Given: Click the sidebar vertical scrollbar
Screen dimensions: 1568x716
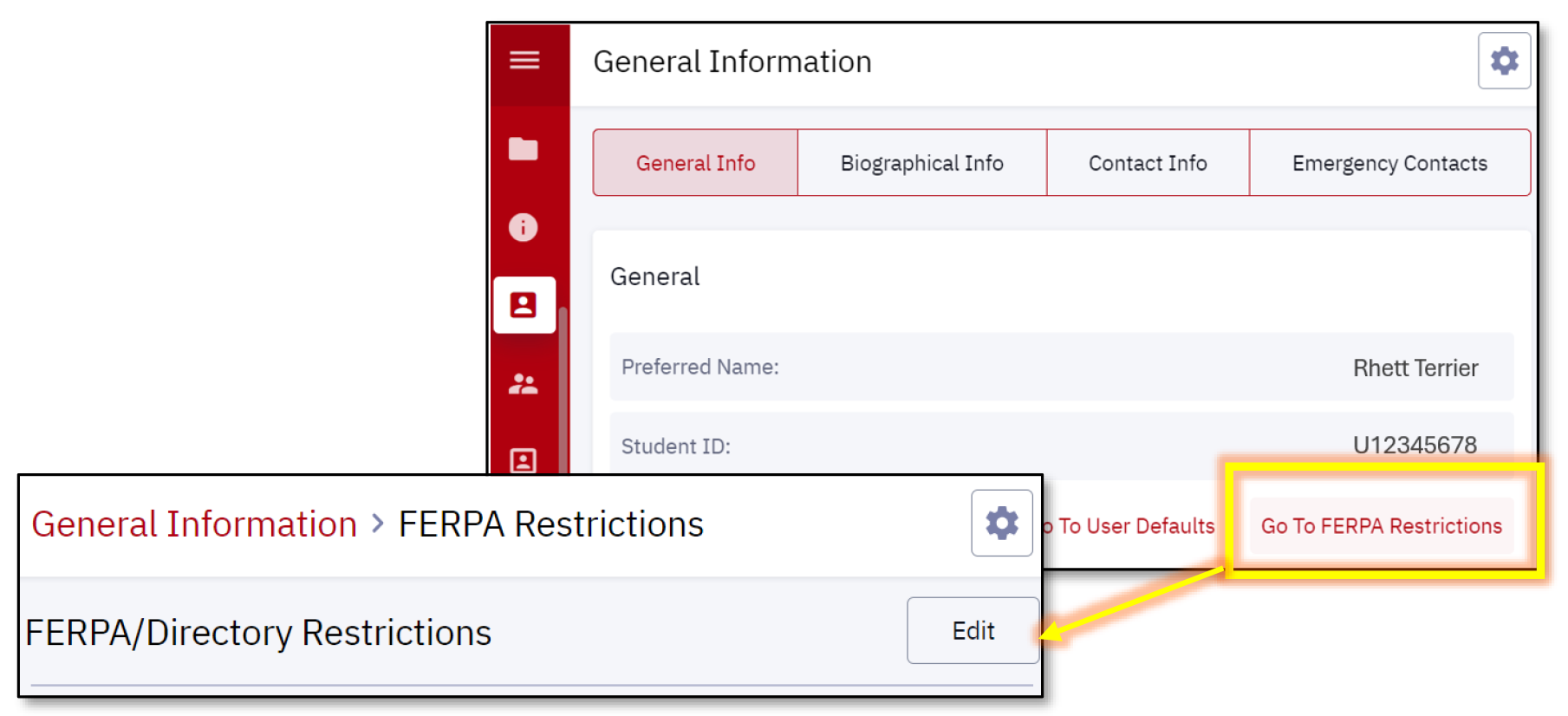Looking at the screenshot, I should pyautogui.click(x=563, y=390).
